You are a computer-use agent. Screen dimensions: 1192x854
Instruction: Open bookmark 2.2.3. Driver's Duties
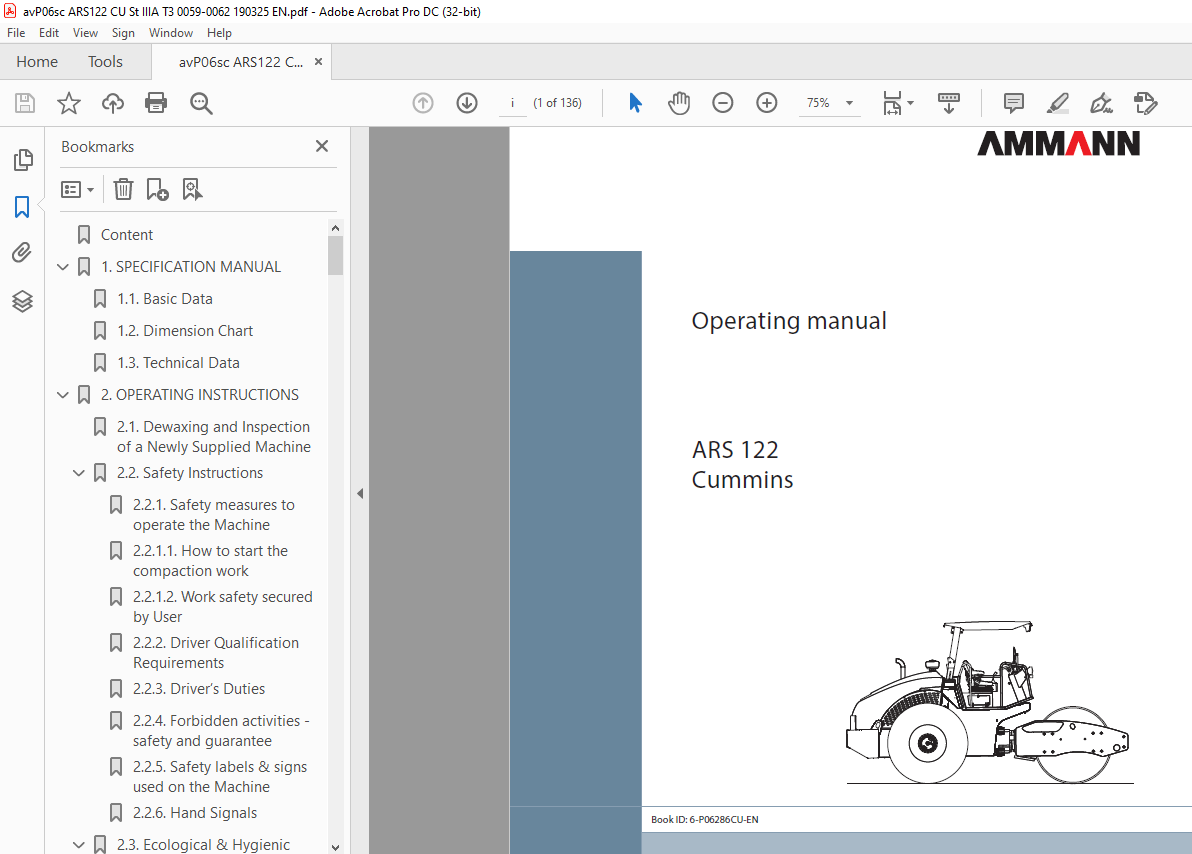[x=198, y=689]
